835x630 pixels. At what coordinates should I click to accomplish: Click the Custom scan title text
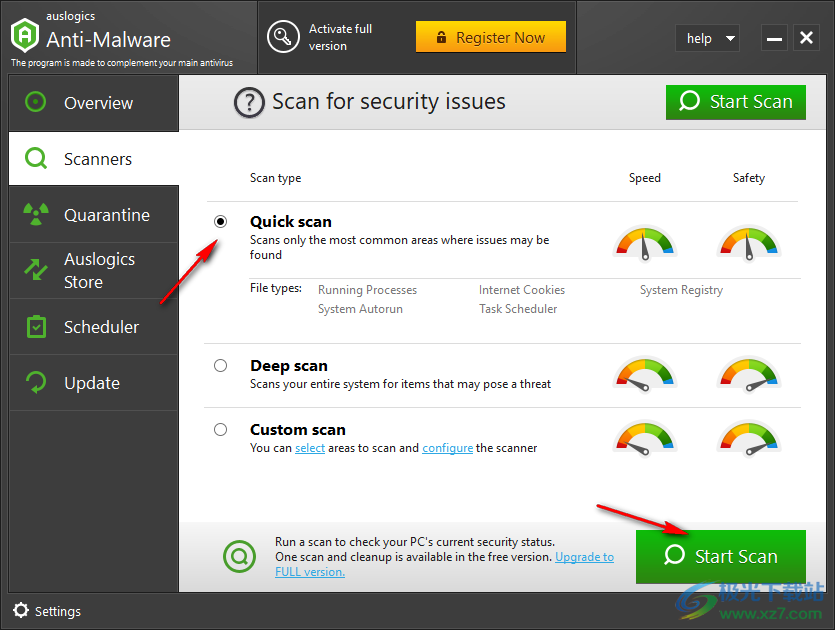click(x=298, y=430)
